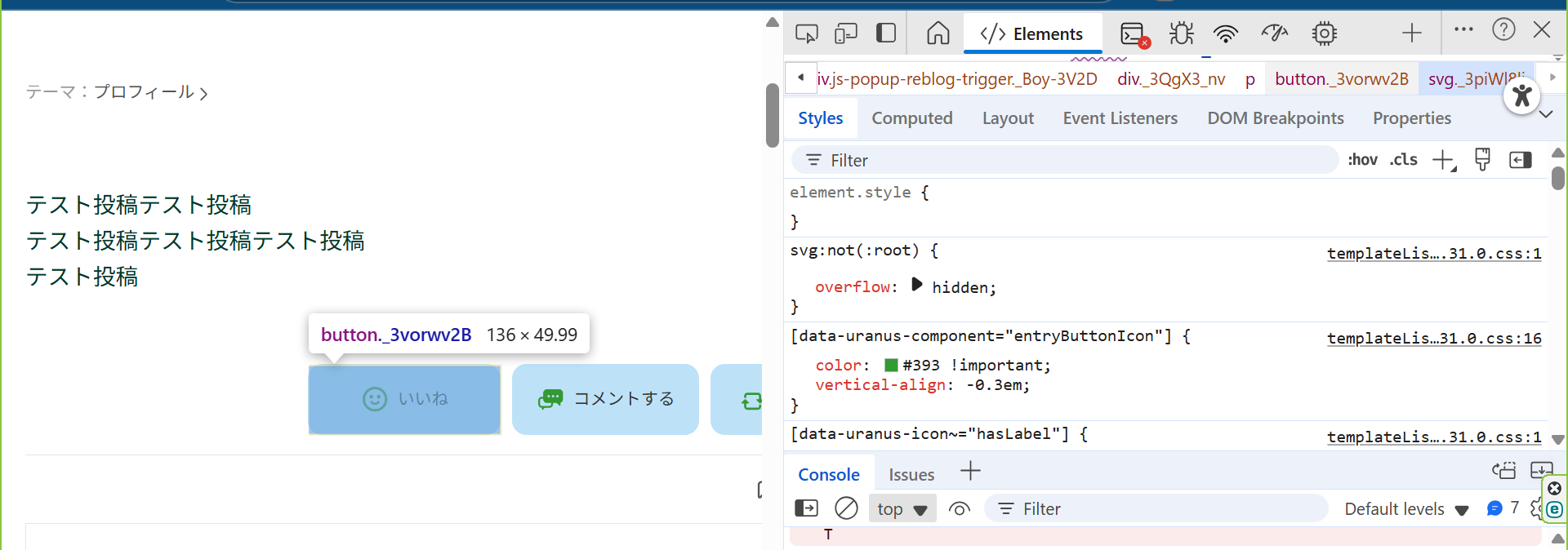Screen dimensions: 1568x550
Task: Open the Default levels dropdown
Action: point(1406,509)
